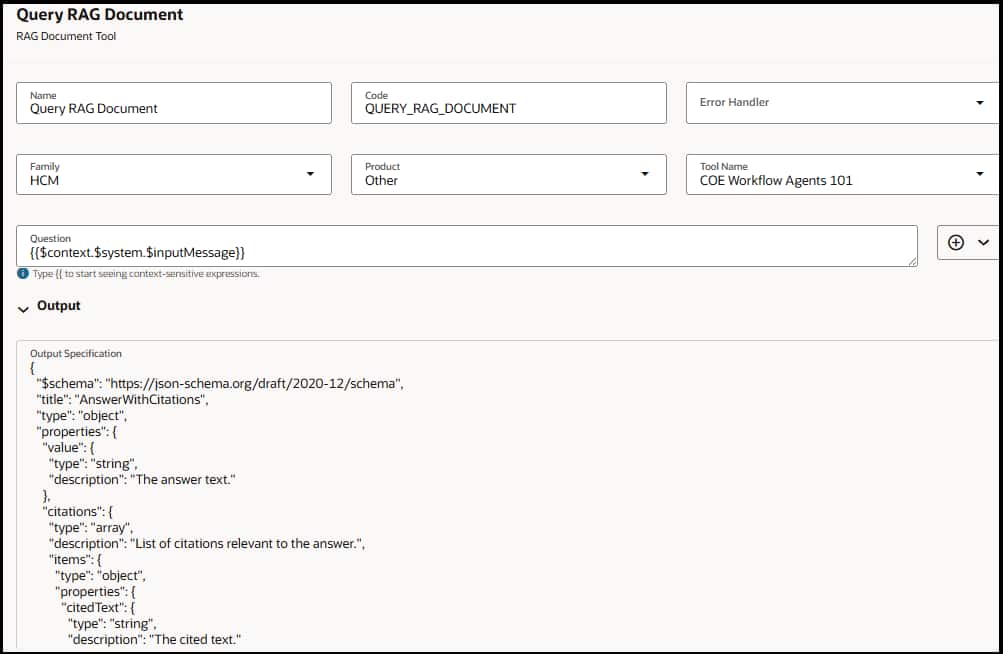Open the Product Other dropdown
Screen dimensions: 1003x654
(509, 174)
